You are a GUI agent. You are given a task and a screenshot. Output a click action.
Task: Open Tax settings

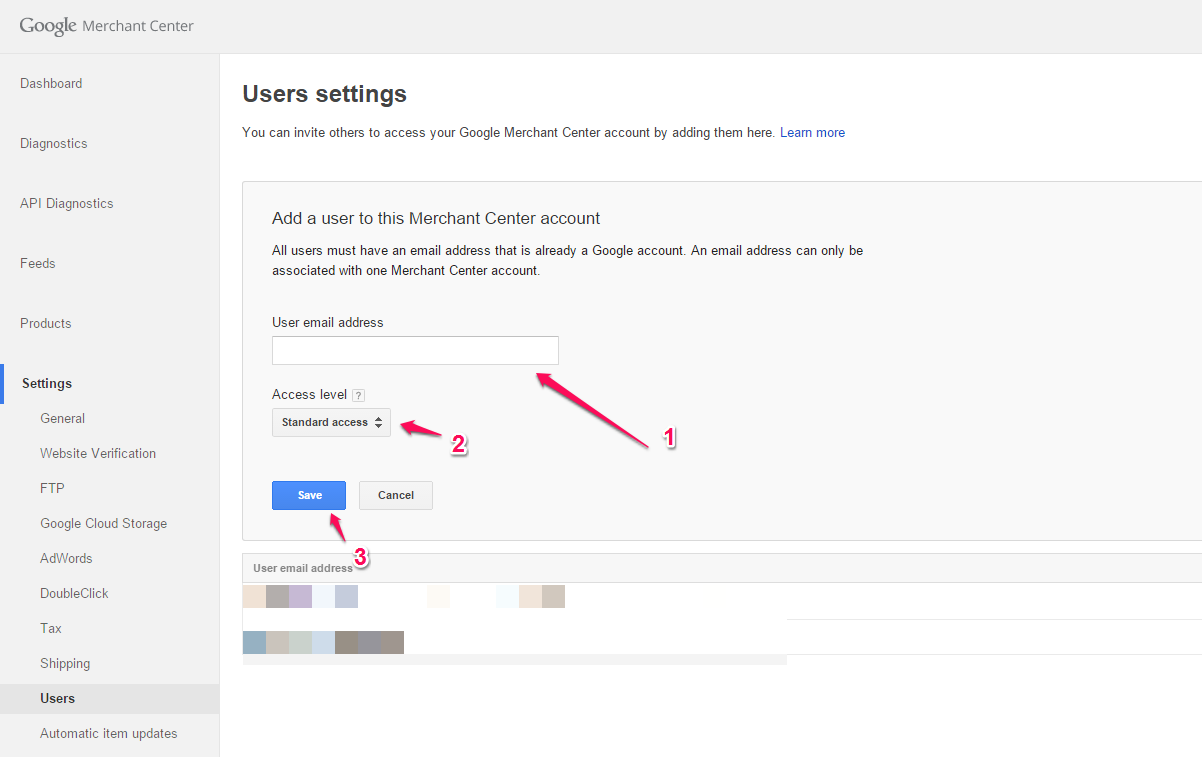pos(51,628)
